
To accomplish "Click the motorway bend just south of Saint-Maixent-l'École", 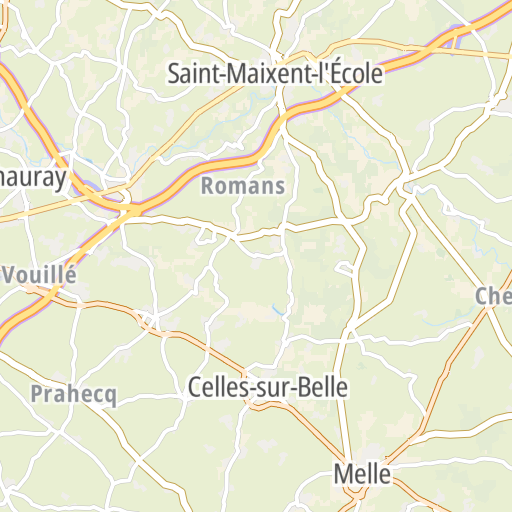I will point(283,117).
